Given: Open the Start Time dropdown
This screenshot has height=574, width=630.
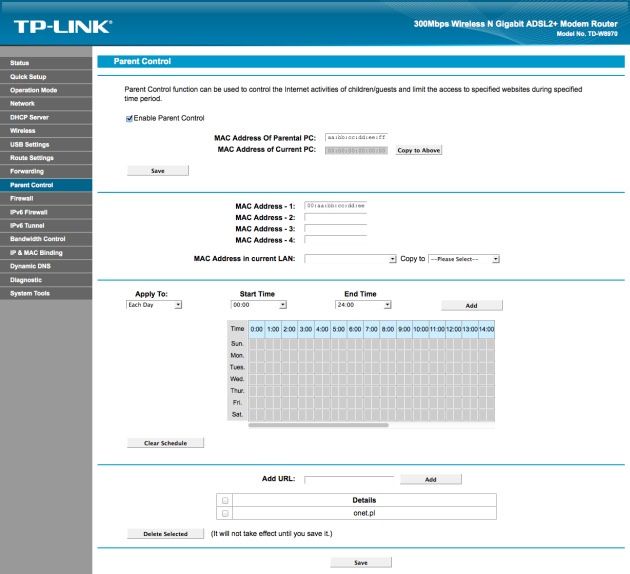Looking at the screenshot, I should click(x=259, y=305).
